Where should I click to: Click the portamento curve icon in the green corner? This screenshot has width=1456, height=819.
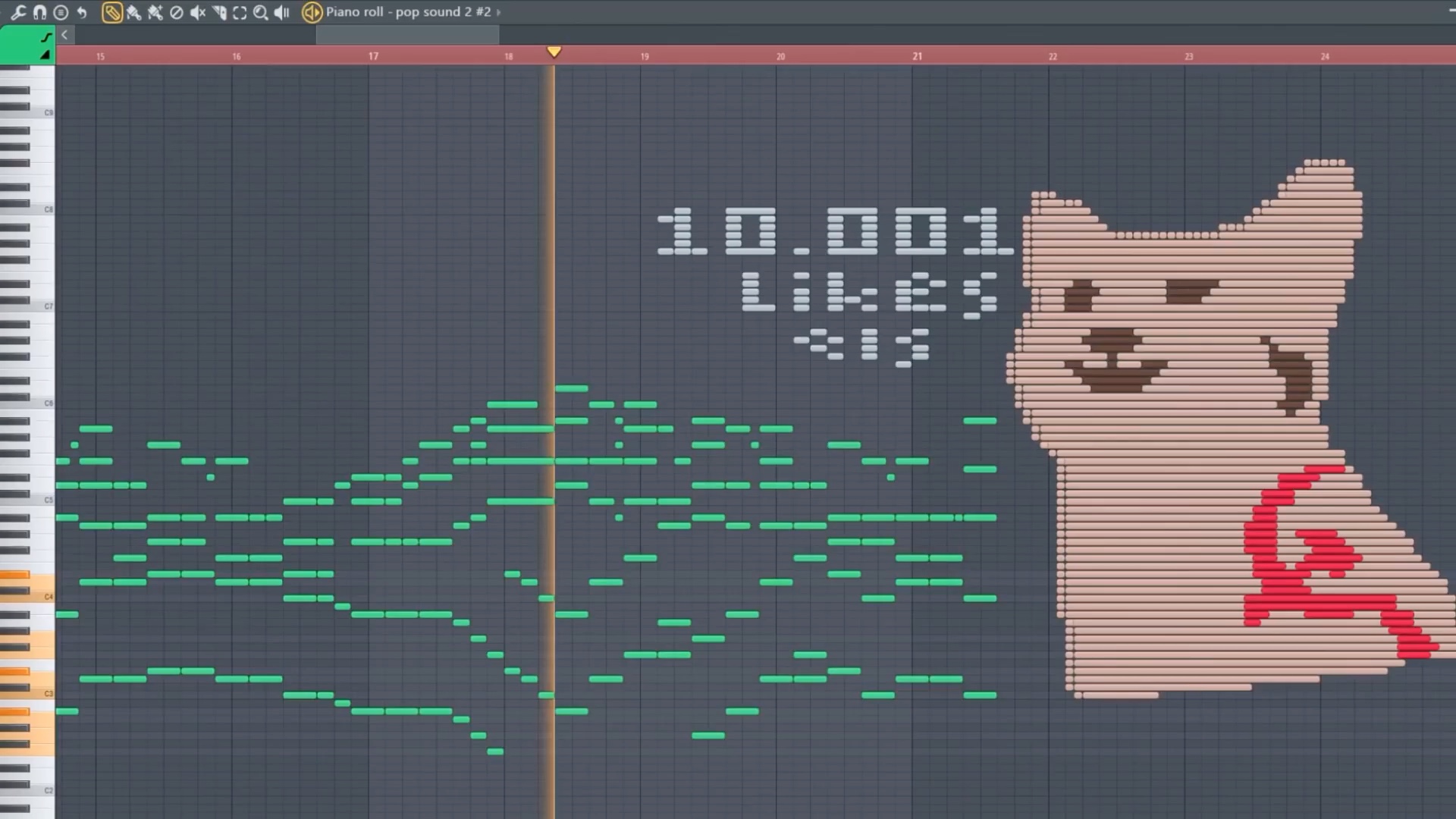tap(46, 36)
